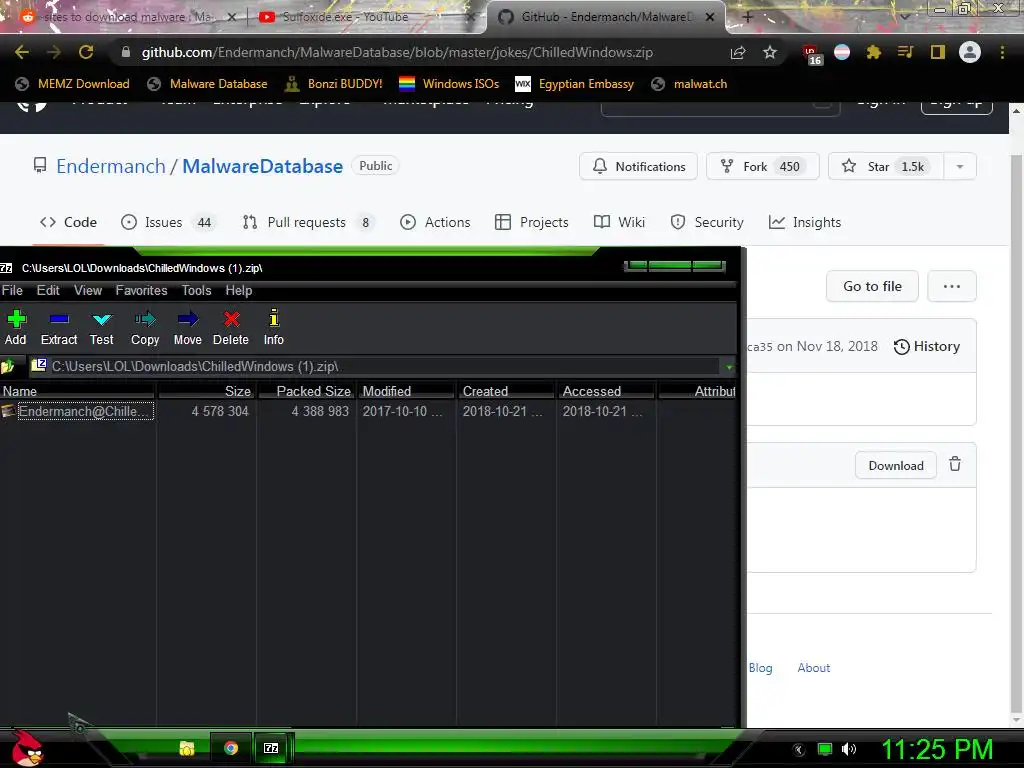Open the Issues tab on GitHub
Image resolution: width=1024 pixels, height=768 pixels.
coord(169,222)
